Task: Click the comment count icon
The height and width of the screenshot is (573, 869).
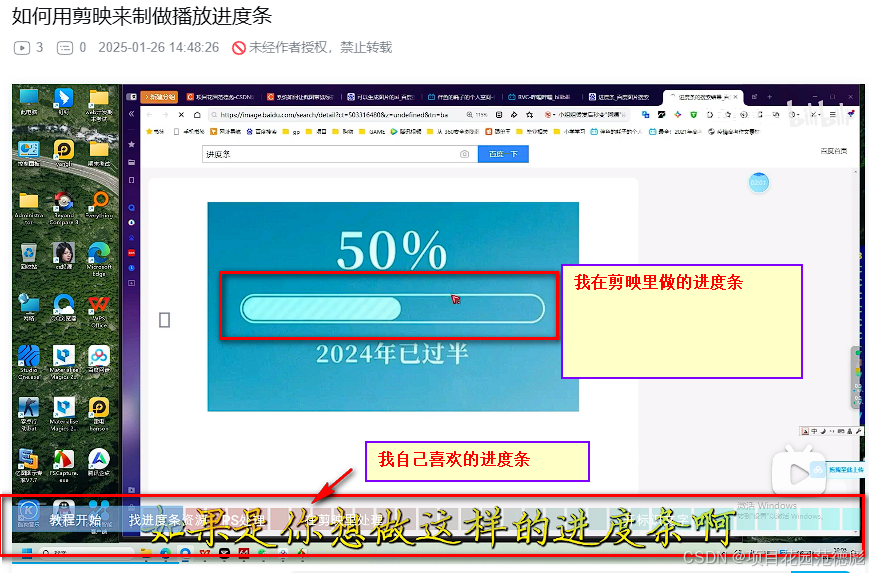Action: [65, 48]
